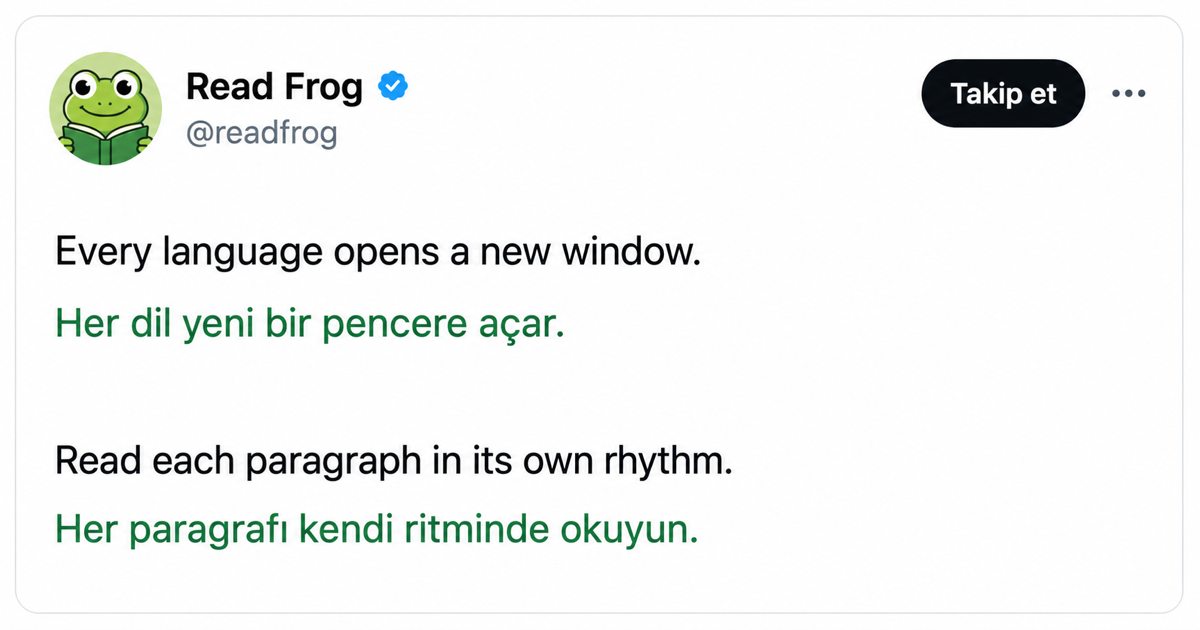Select the line "Every language opens a new window."
The width and height of the screenshot is (1200, 630).
point(377,252)
